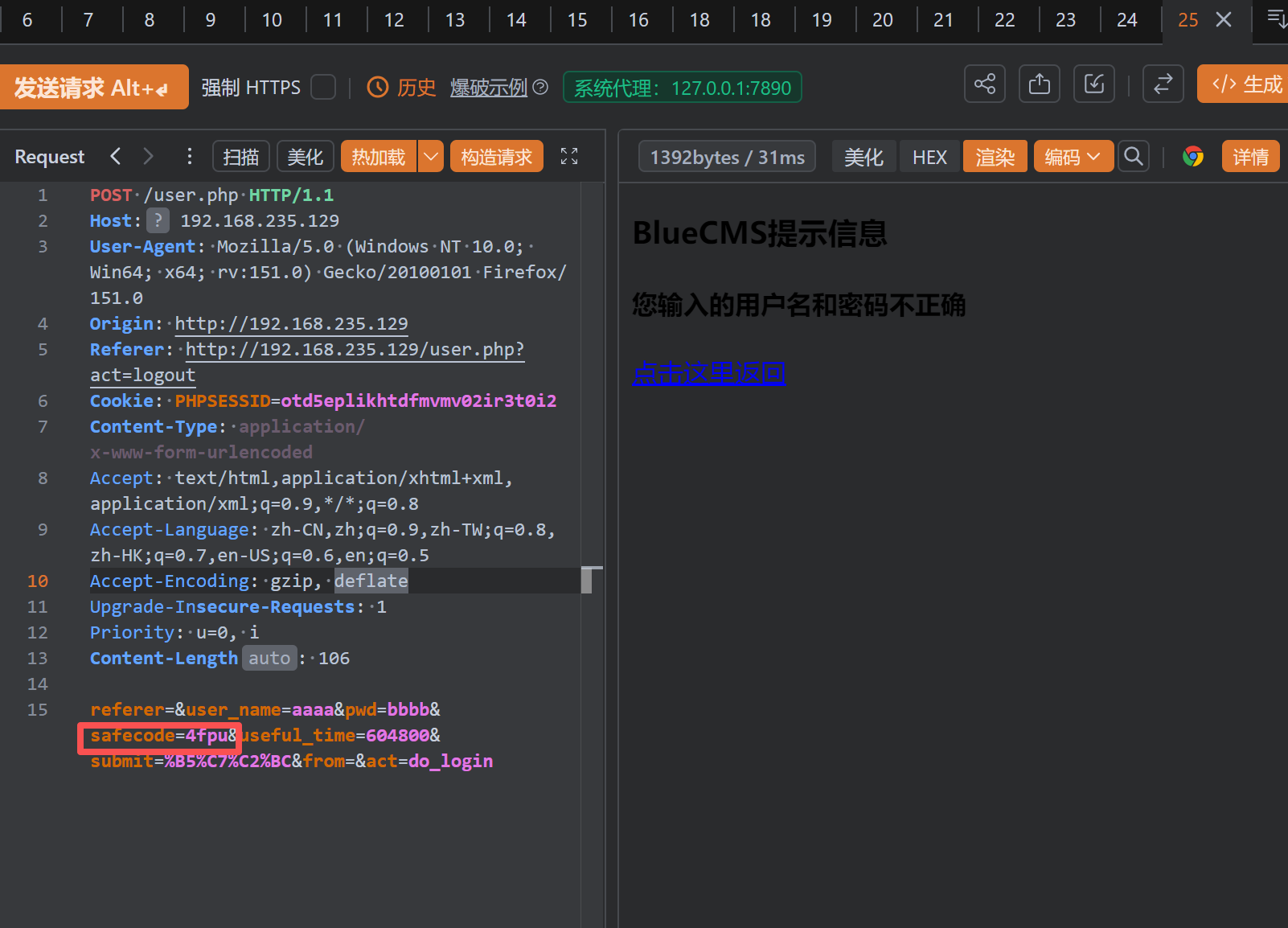Switch to tab 24
Image resolution: width=1288 pixels, height=928 pixels.
(1127, 19)
